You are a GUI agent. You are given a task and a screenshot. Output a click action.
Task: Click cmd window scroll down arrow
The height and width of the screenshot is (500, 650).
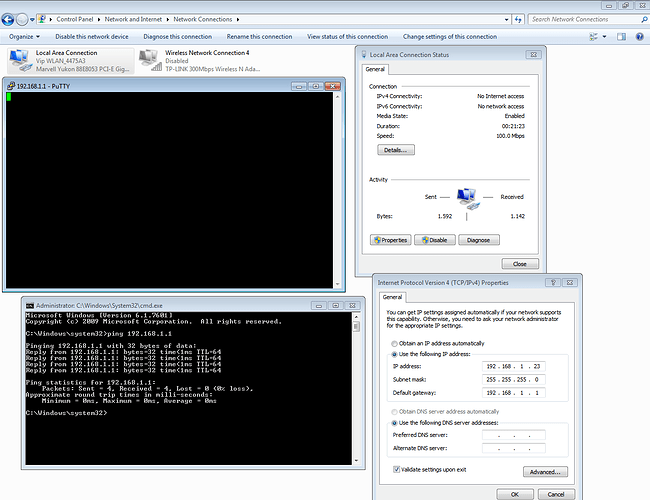[356, 461]
